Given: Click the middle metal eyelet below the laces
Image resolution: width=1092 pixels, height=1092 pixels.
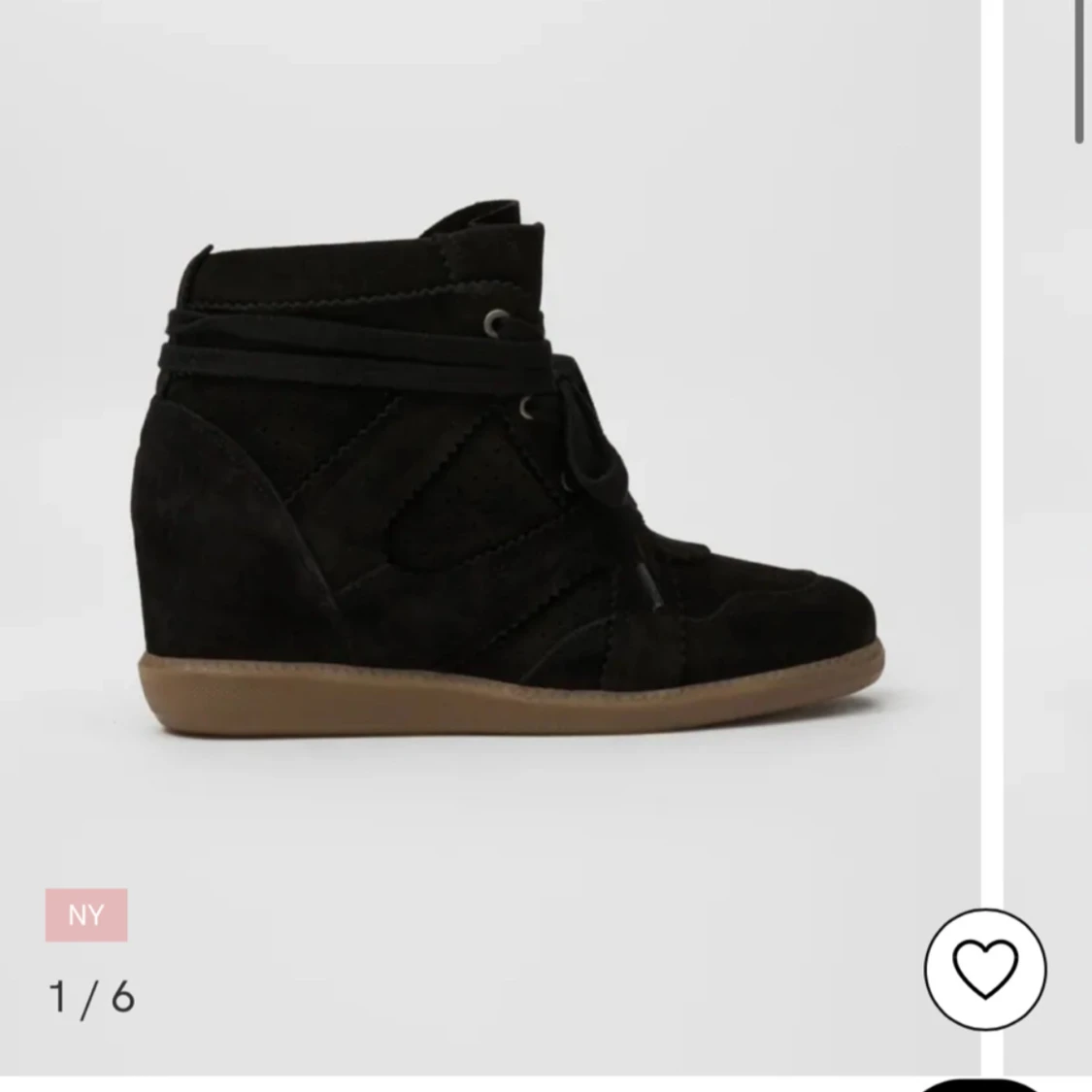Looking at the screenshot, I should (527, 408).
